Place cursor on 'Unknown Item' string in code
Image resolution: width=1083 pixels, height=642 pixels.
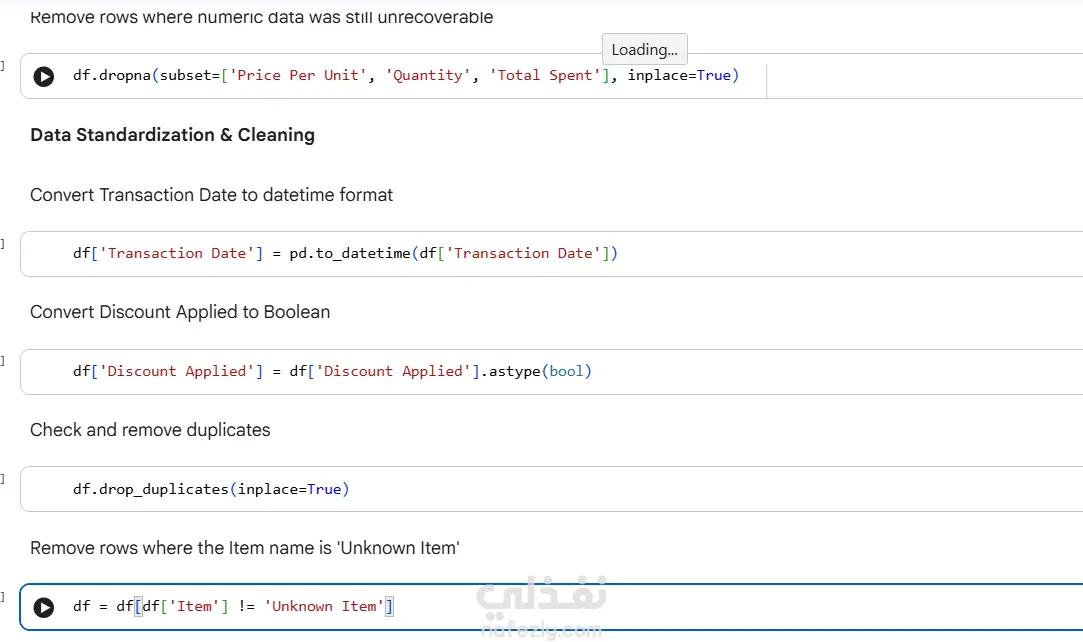pos(324,607)
